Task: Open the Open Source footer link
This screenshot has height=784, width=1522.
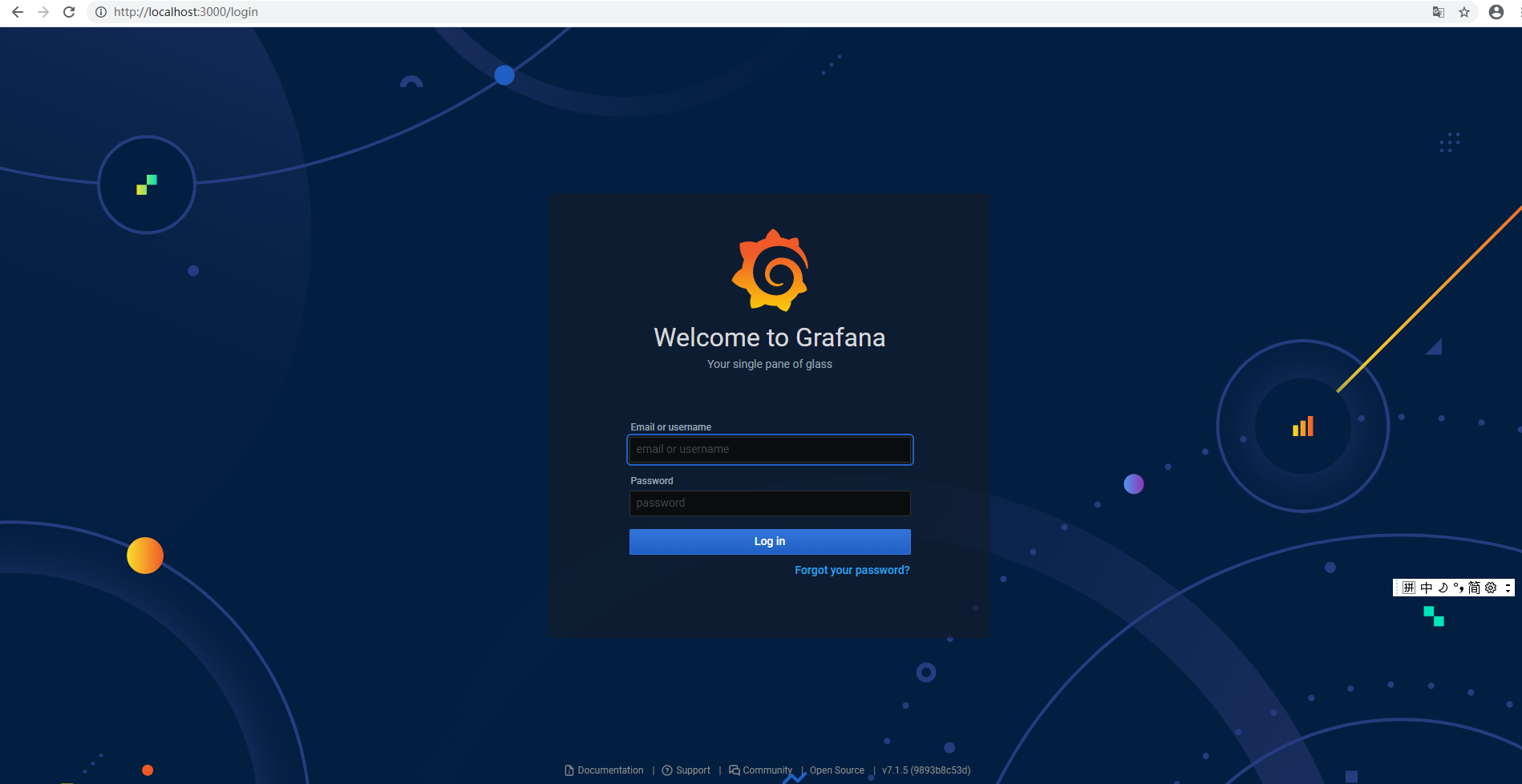Action: point(837,770)
